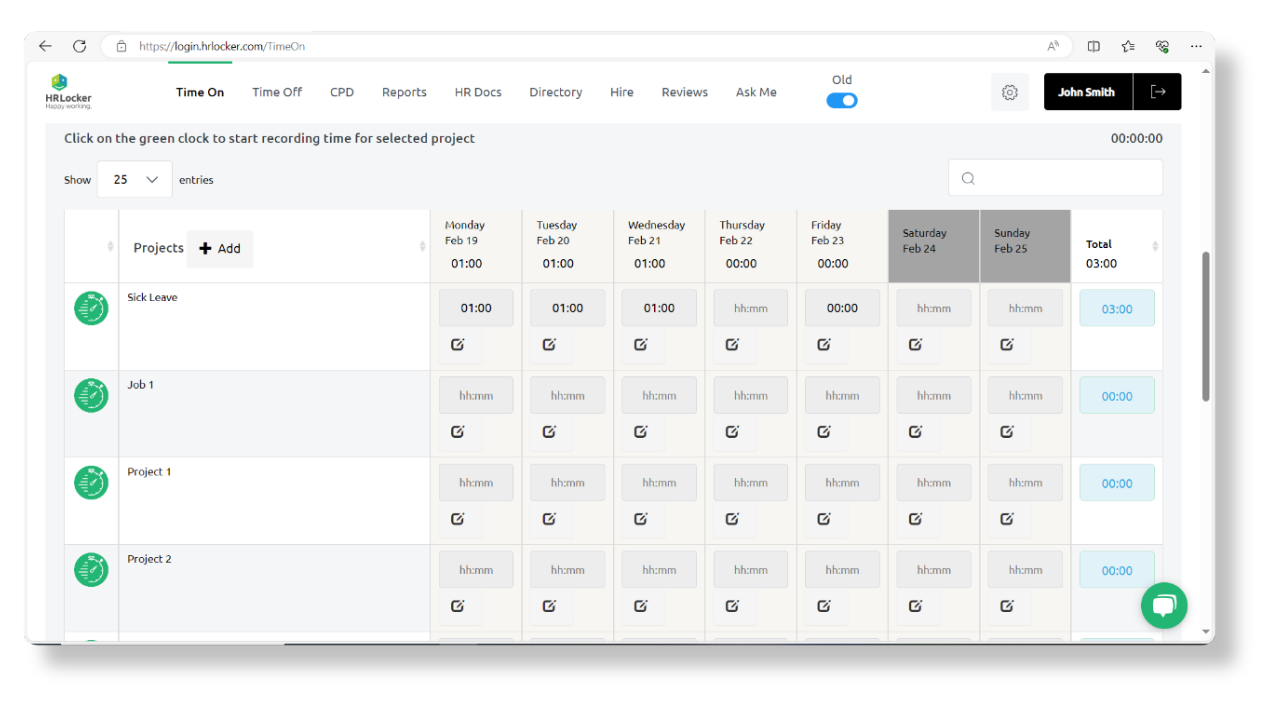This screenshot has width=1280, height=720.
Task: Start recording time for Project 1
Action: coord(91,482)
